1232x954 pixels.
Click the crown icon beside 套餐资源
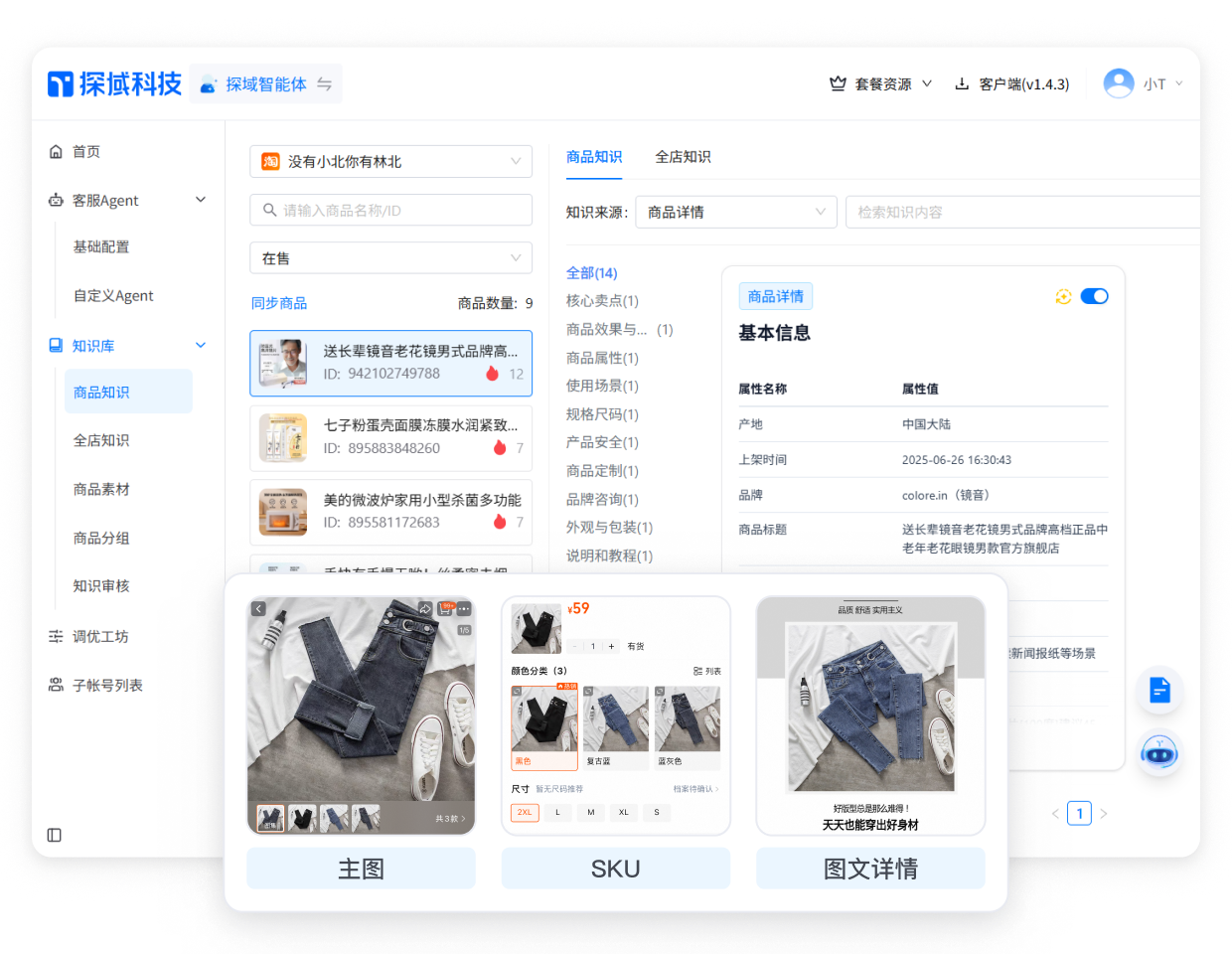coord(835,84)
